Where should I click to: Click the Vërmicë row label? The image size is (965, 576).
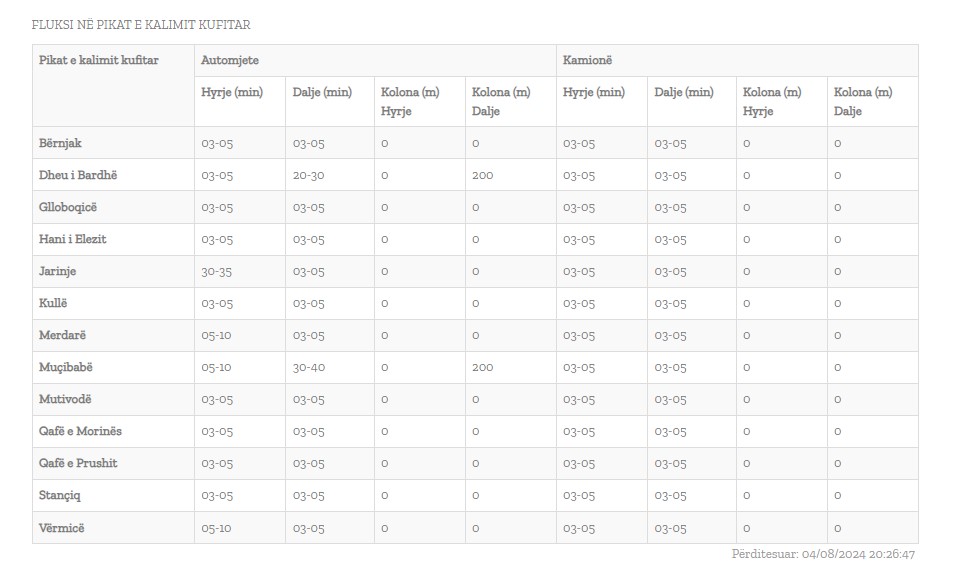pos(62,527)
